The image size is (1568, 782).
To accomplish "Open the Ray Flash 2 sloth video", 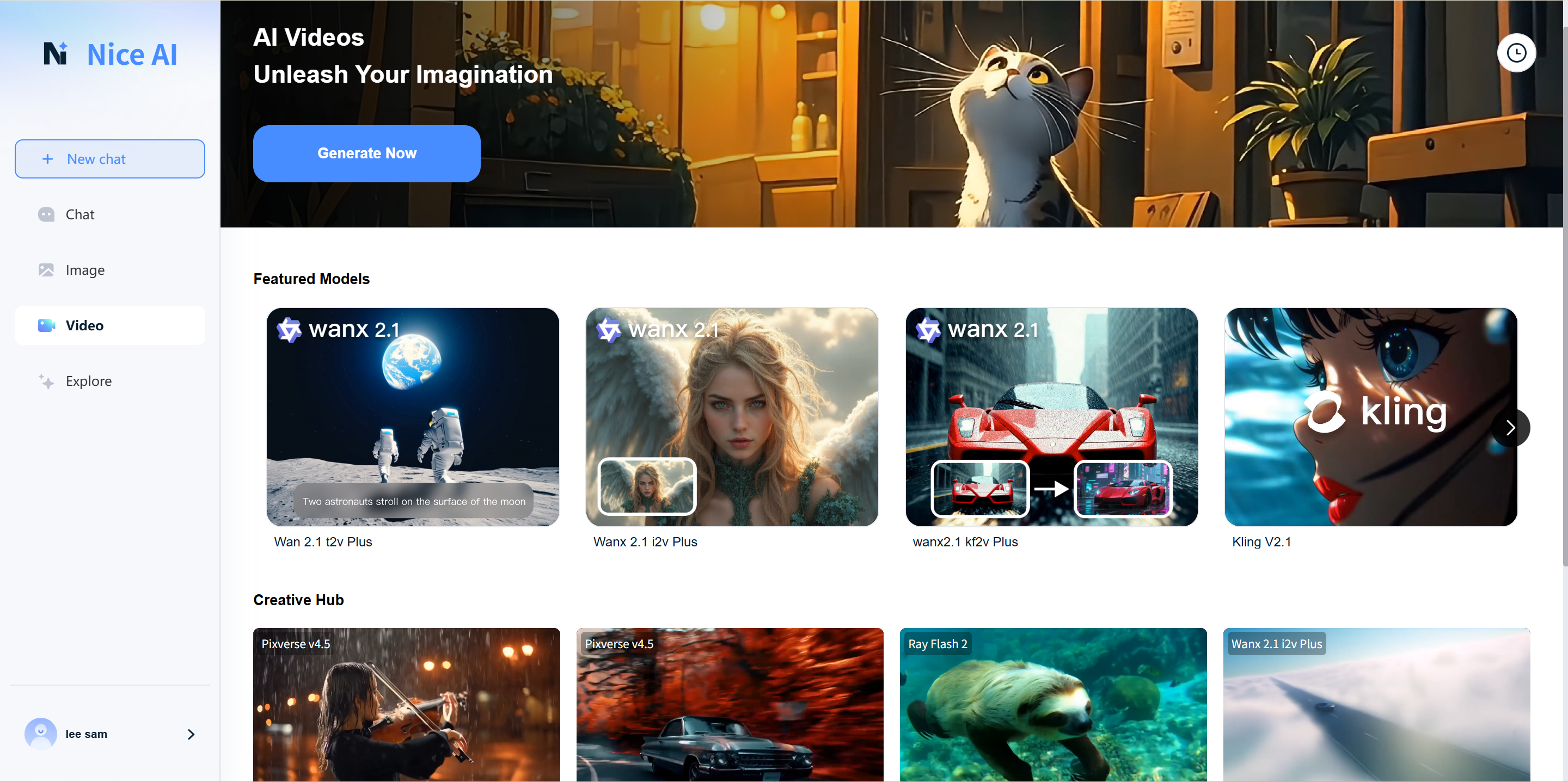I will 1053,705.
